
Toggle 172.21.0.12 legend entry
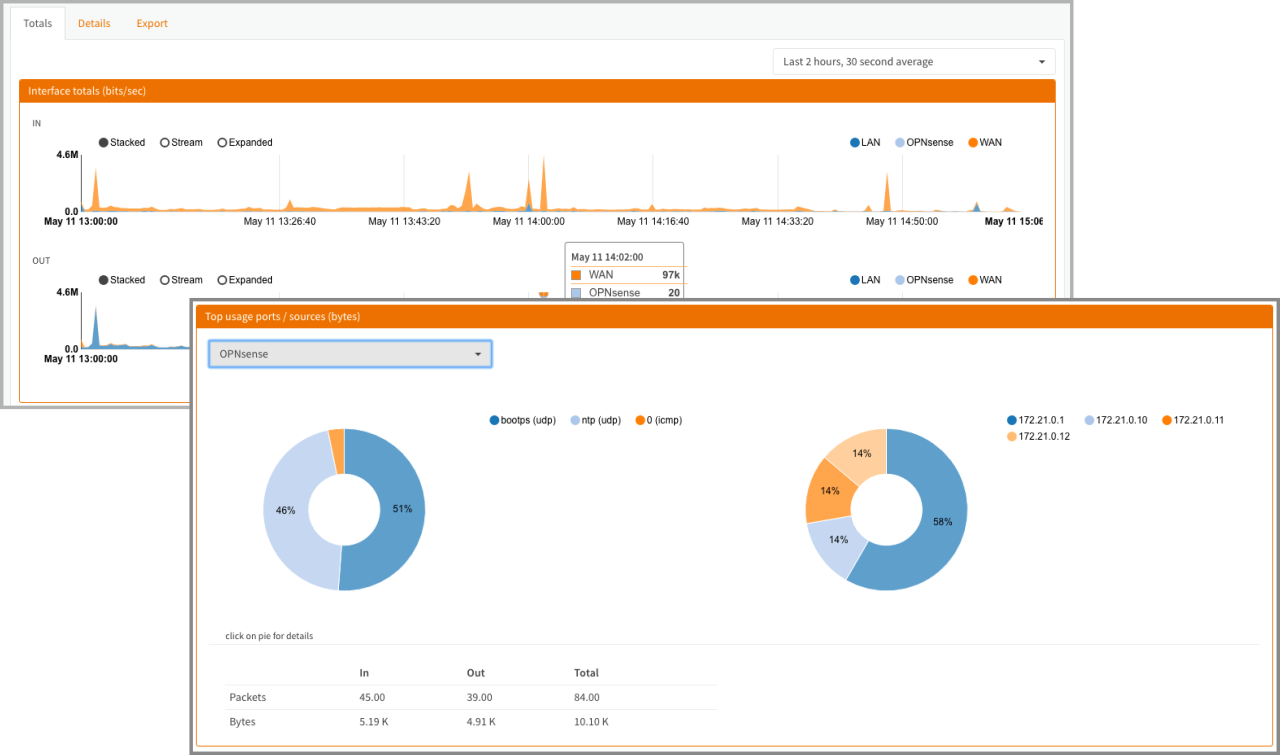(x=1038, y=437)
